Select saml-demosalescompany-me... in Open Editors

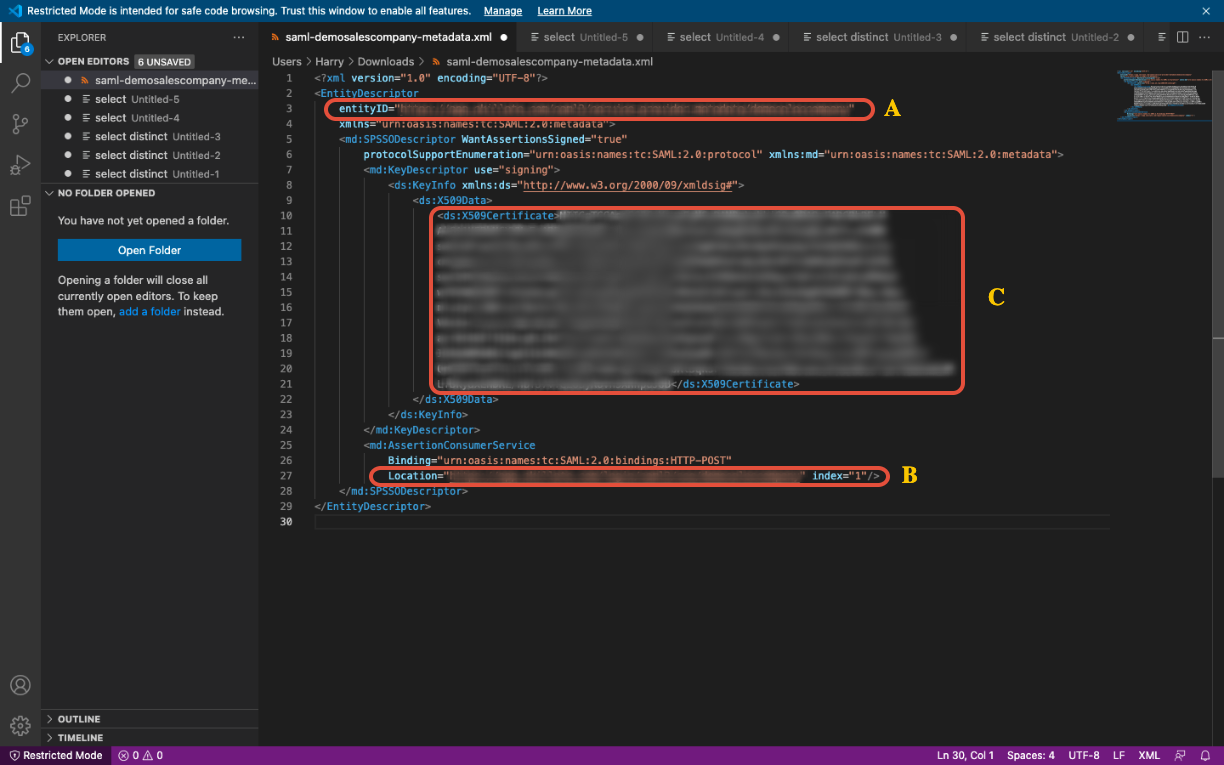point(150,80)
